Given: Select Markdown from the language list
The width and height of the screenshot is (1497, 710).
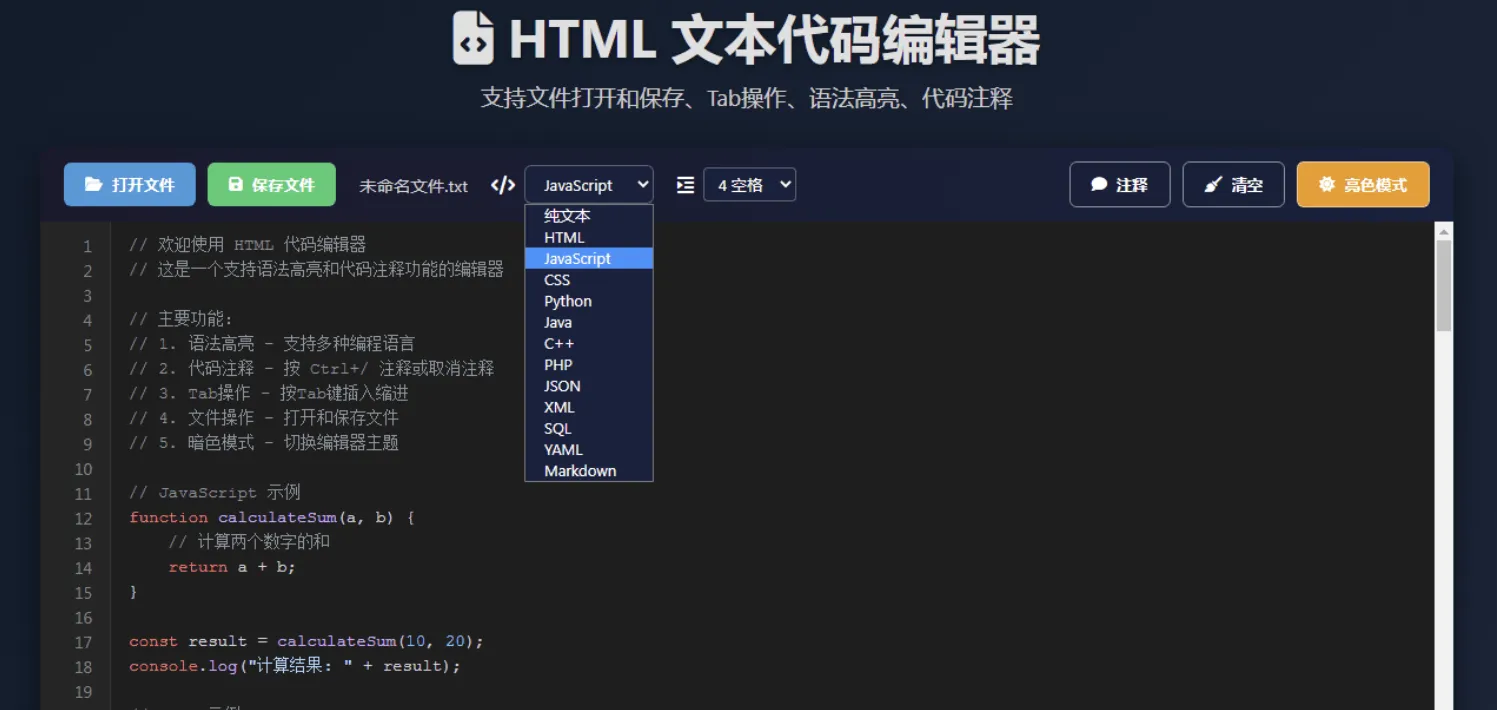Looking at the screenshot, I should pyautogui.click(x=579, y=470).
